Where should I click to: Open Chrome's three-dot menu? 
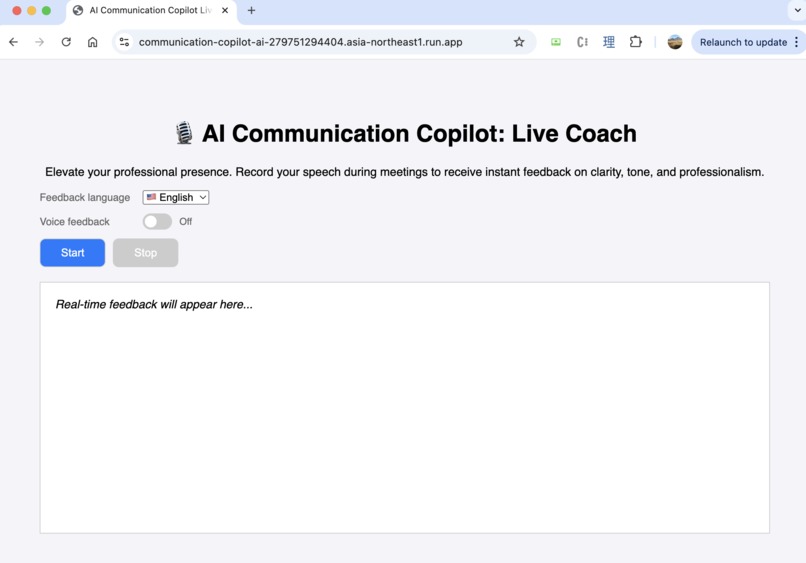796,42
